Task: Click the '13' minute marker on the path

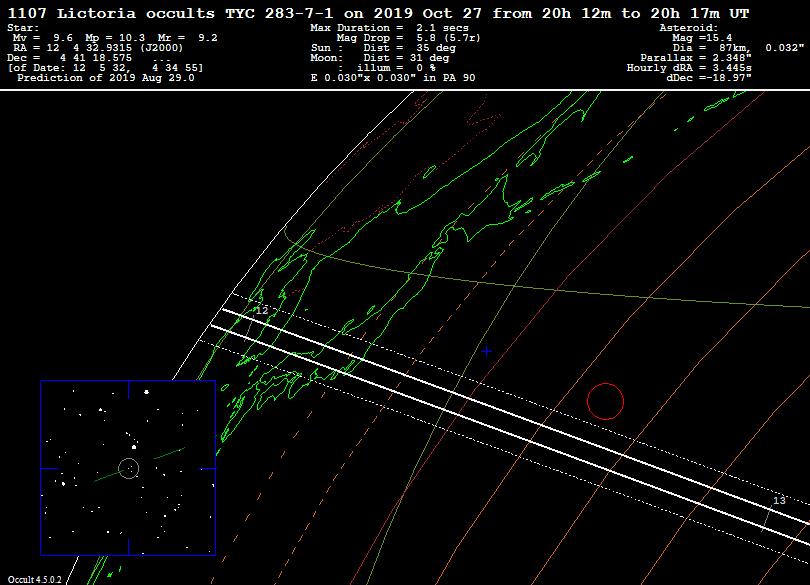Action: point(779,500)
